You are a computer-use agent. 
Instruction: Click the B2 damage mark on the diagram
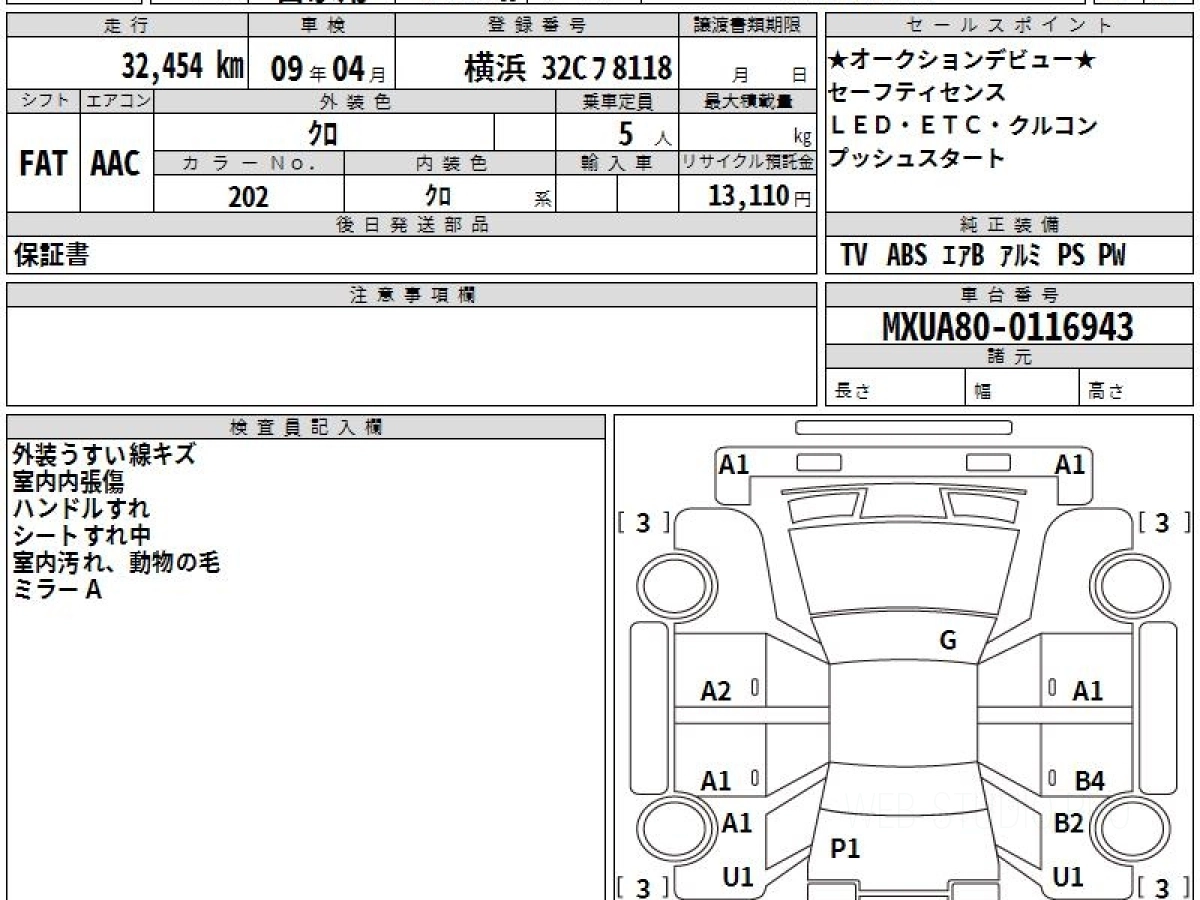1069,824
